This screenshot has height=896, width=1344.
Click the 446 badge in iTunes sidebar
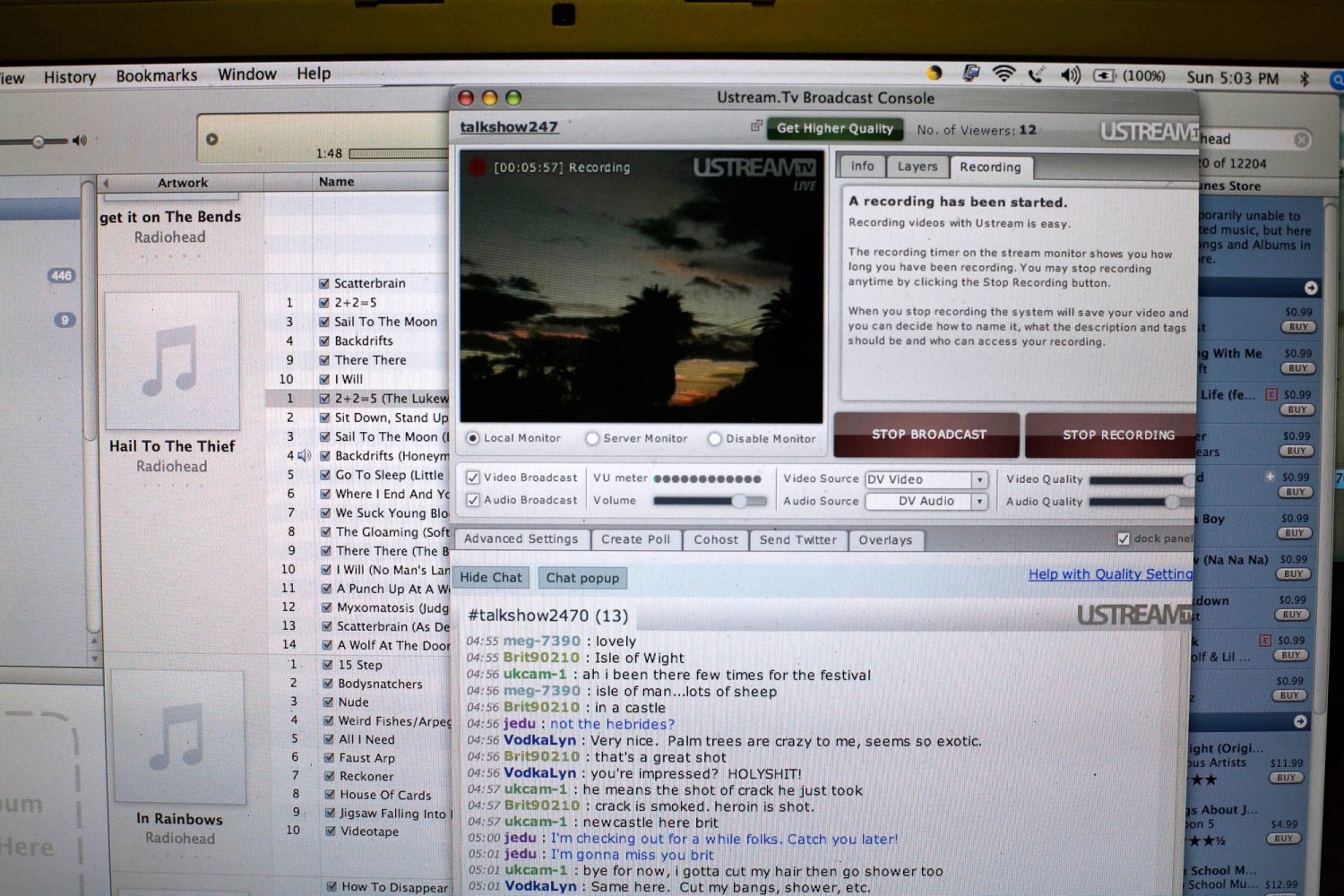(61, 276)
